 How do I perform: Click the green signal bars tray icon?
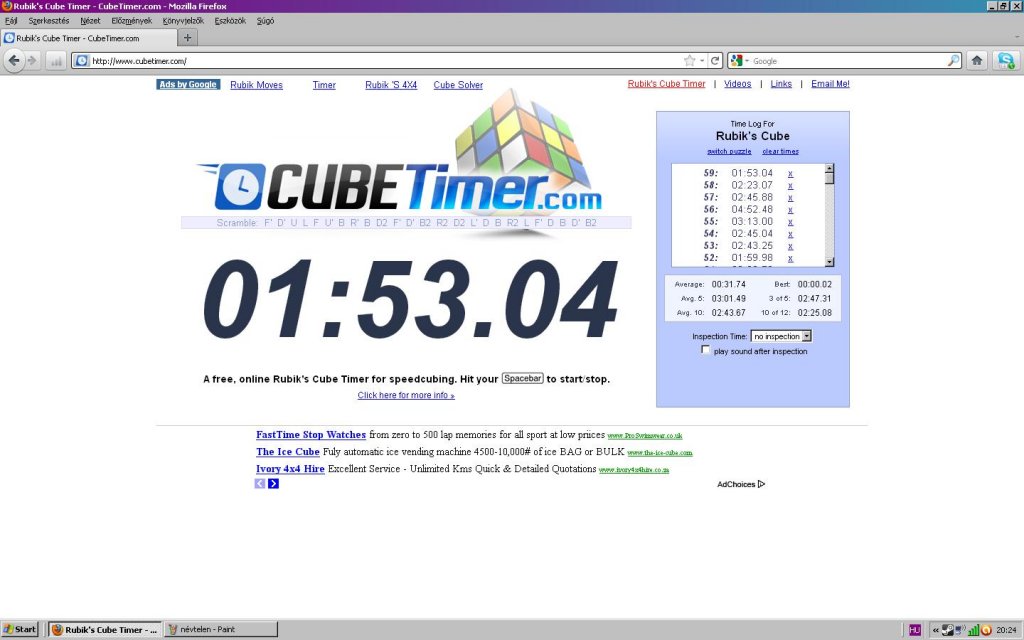974,630
